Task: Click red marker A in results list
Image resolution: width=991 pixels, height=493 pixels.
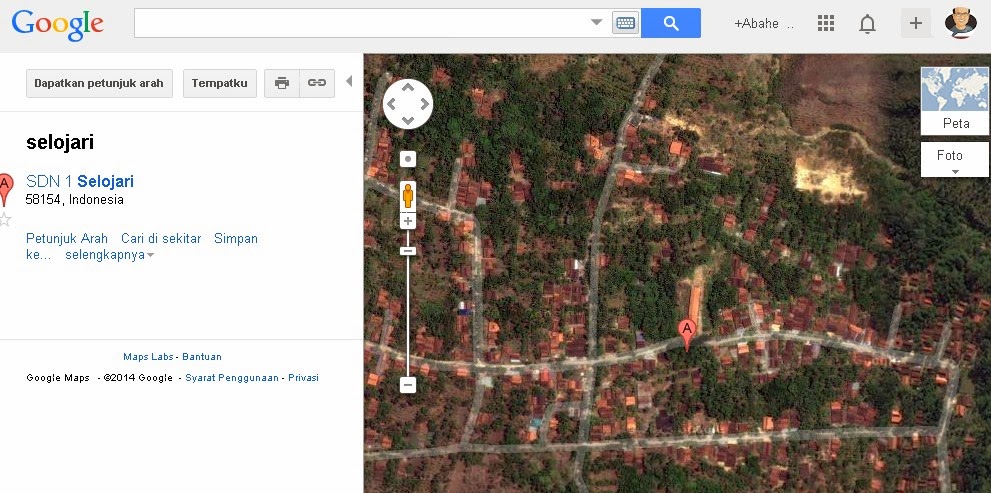Action: coord(5,188)
